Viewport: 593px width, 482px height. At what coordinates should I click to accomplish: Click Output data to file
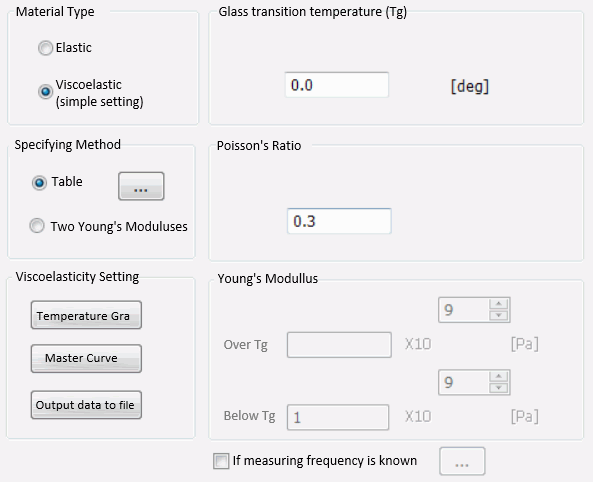86,405
